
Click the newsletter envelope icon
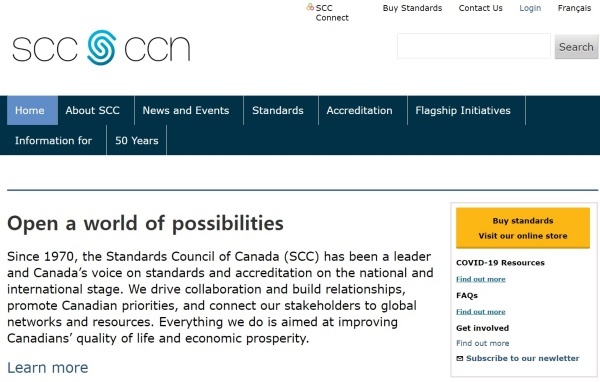point(460,358)
